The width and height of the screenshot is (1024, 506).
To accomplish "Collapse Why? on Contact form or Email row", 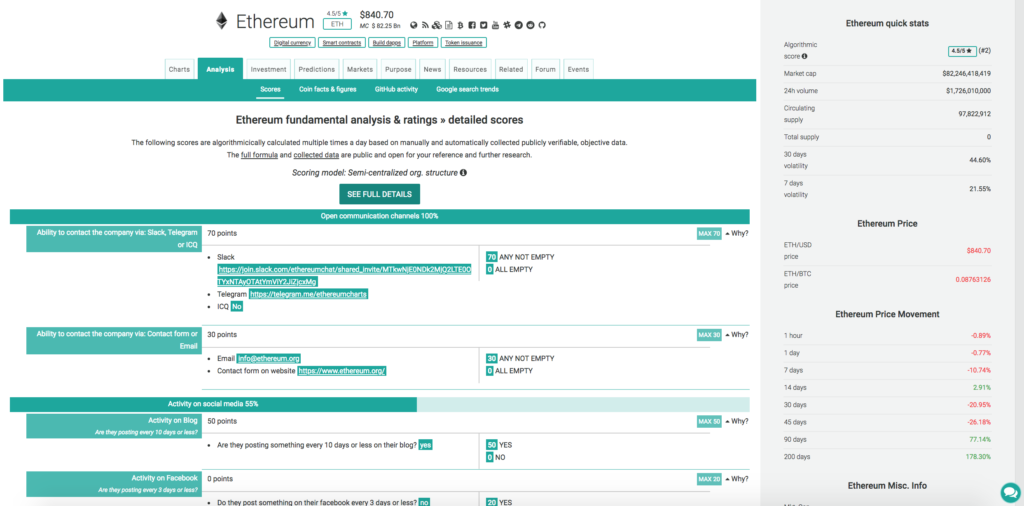I will (736, 334).
